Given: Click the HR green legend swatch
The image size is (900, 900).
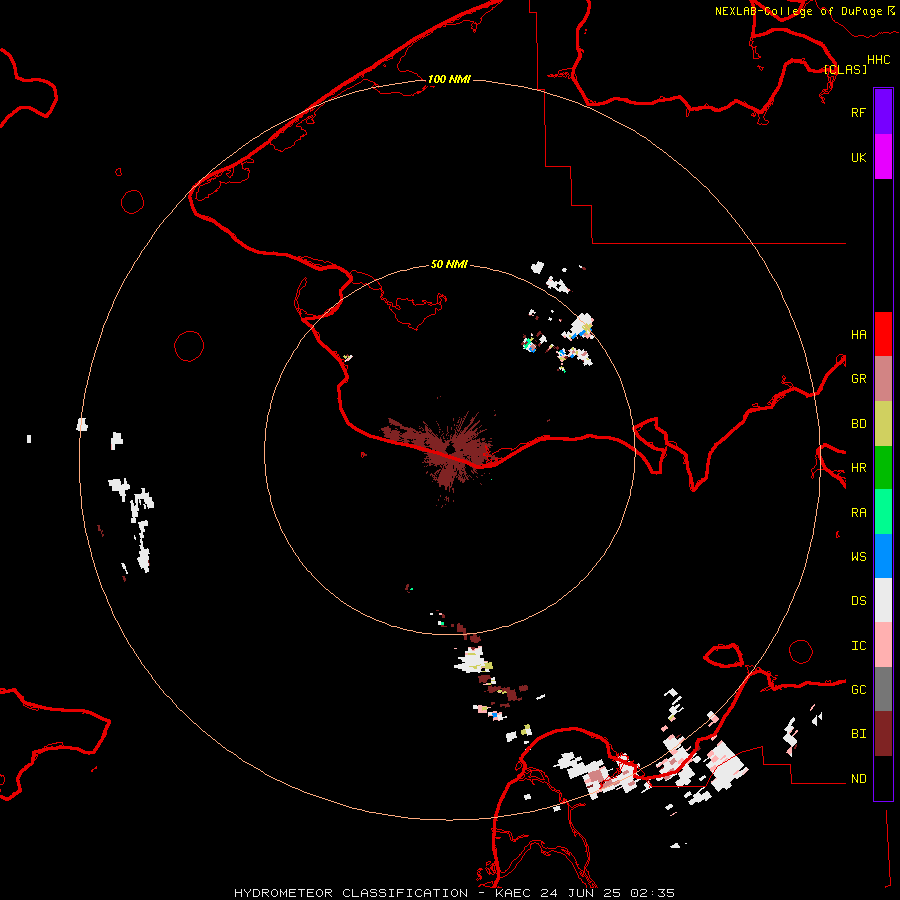Looking at the screenshot, I should click(883, 468).
